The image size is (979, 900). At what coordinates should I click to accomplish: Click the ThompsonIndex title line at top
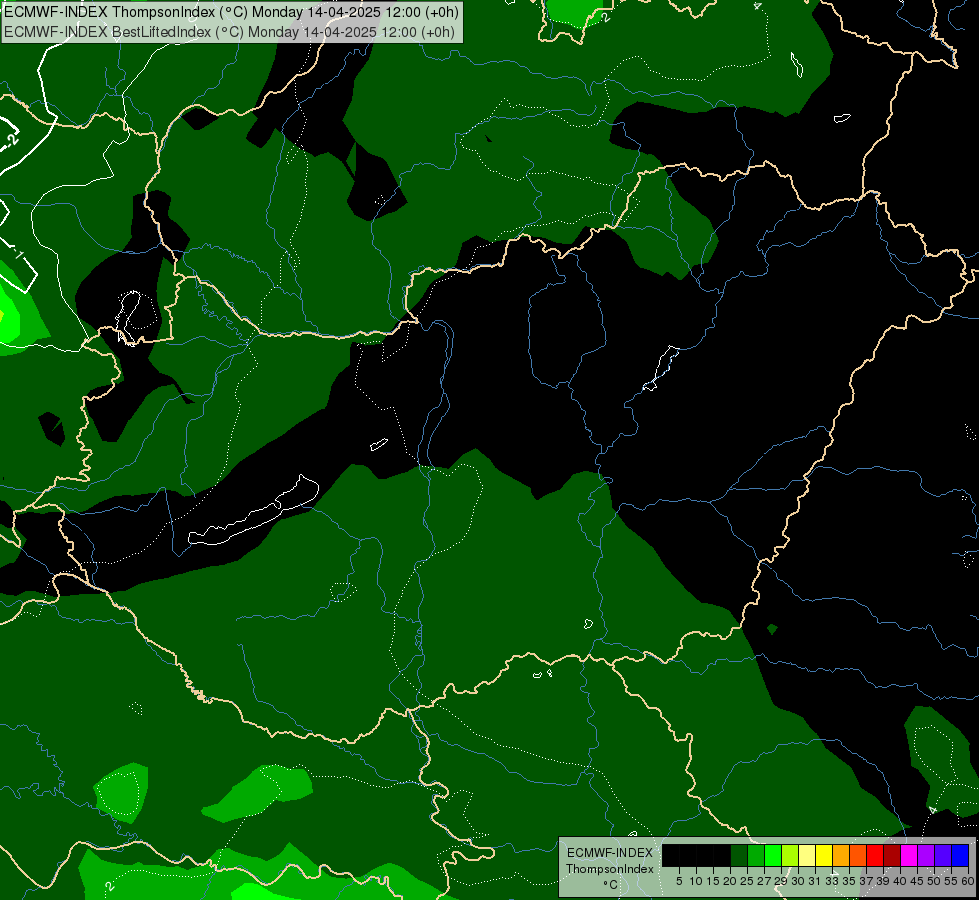point(232,12)
